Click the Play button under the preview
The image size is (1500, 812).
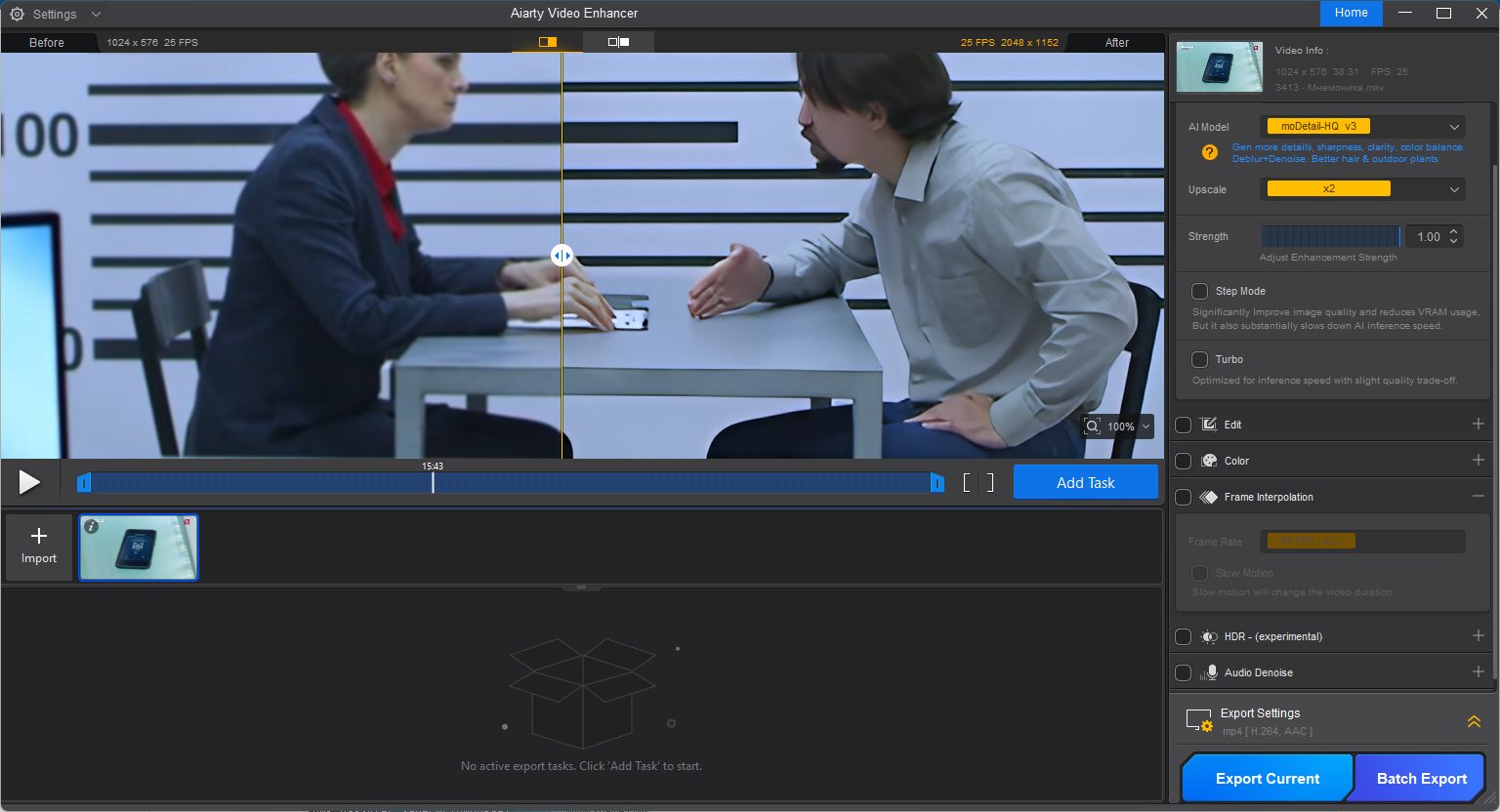pyautogui.click(x=29, y=482)
